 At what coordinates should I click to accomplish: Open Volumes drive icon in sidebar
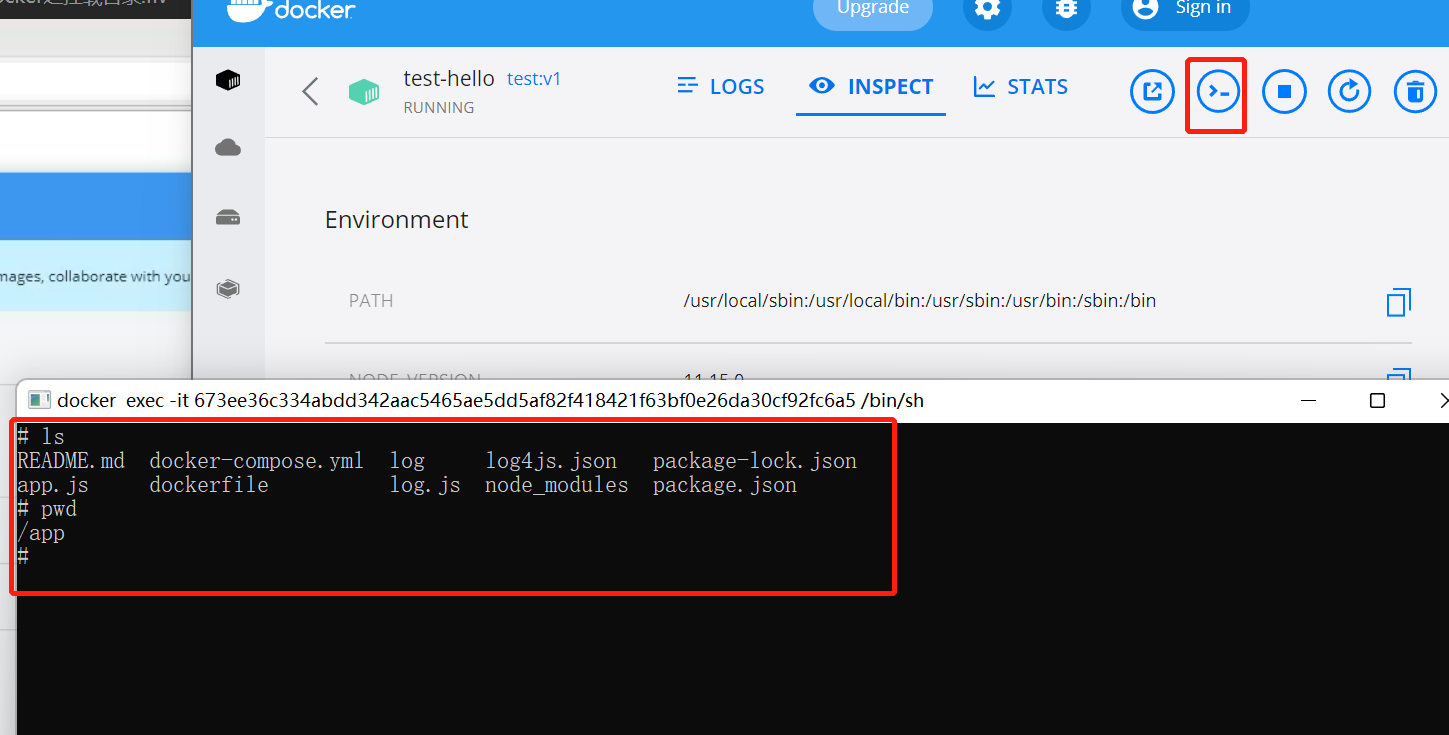pos(228,218)
